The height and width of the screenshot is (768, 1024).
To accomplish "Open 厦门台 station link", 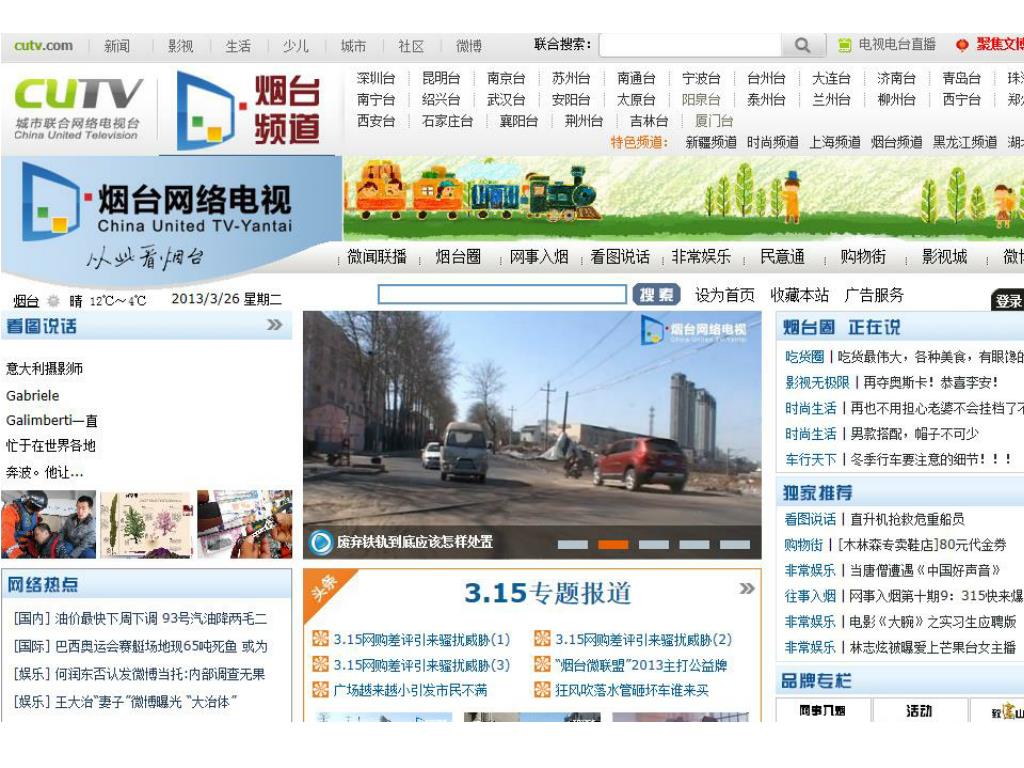I will point(714,121).
